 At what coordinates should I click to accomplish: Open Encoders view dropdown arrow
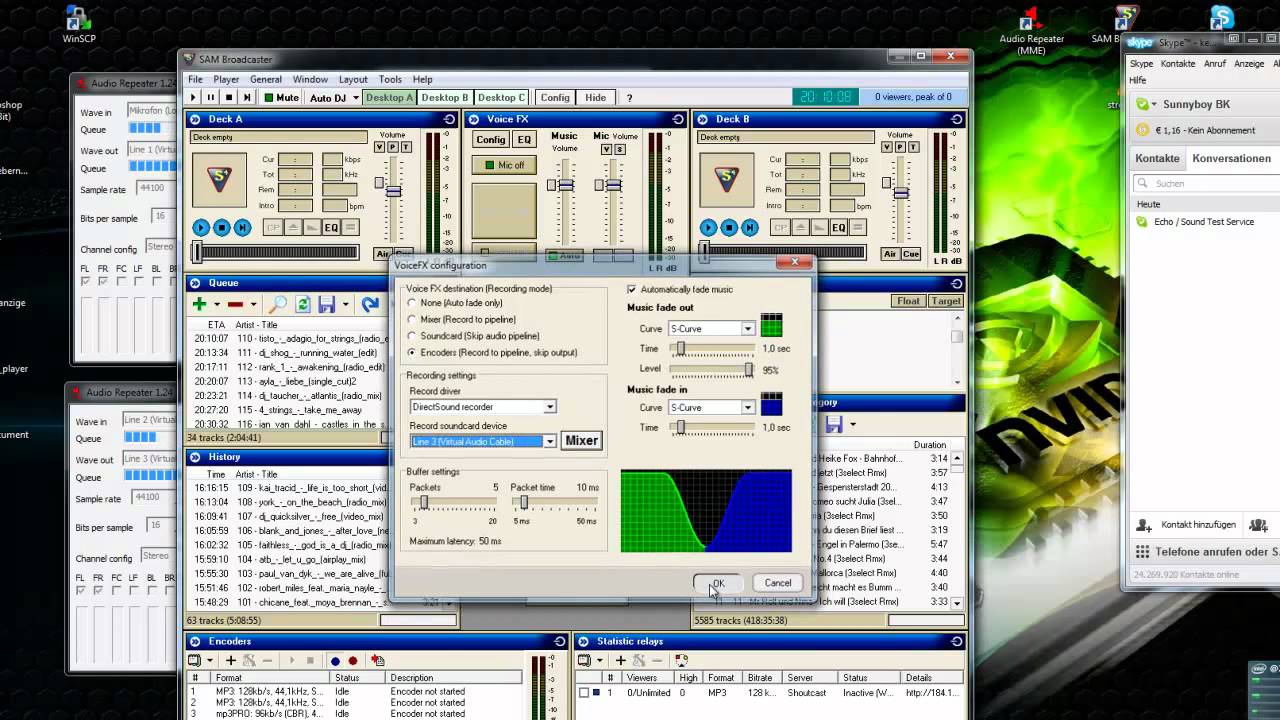(210, 661)
